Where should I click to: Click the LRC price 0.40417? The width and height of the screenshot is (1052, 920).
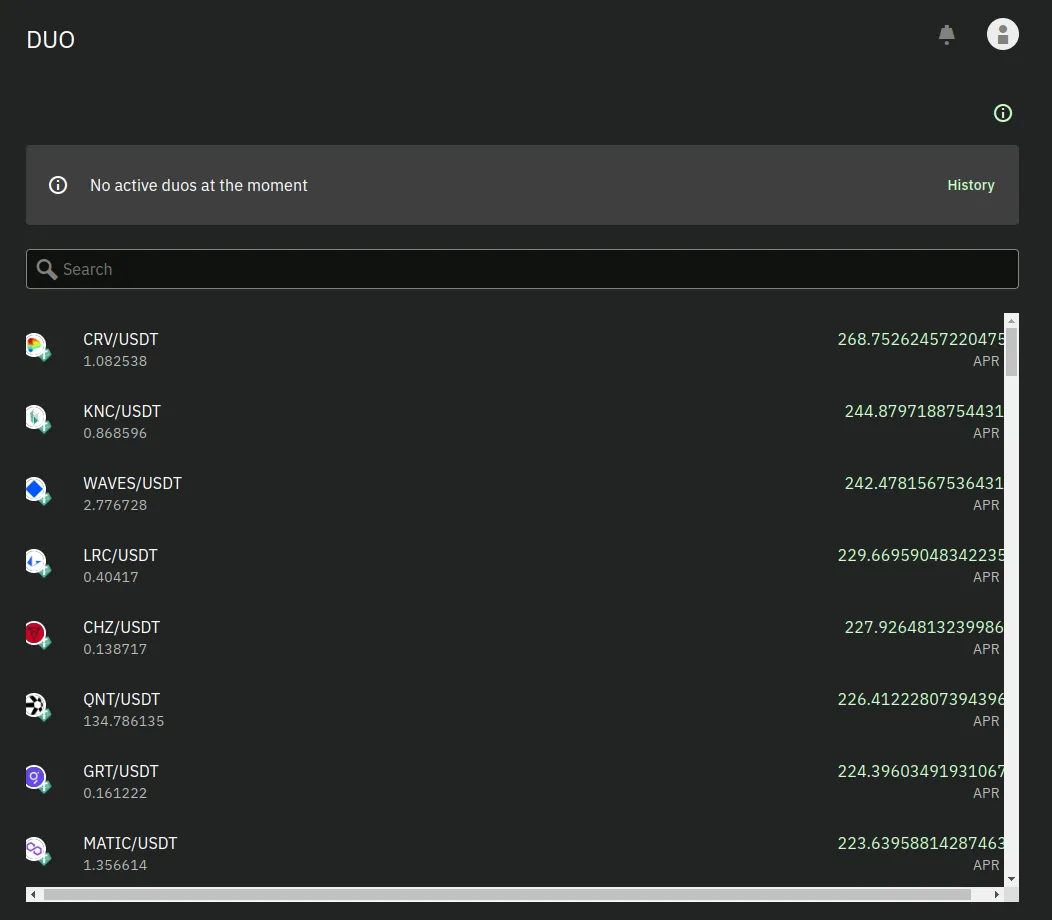(111, 577)
